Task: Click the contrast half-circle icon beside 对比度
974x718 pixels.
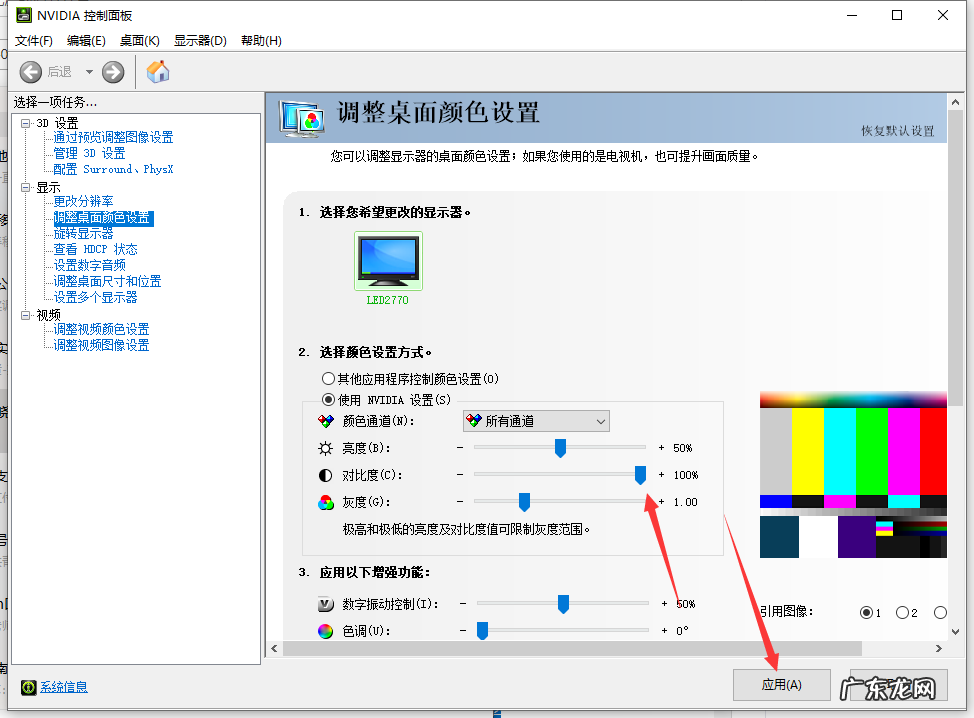Action: [x=325, y=474]
